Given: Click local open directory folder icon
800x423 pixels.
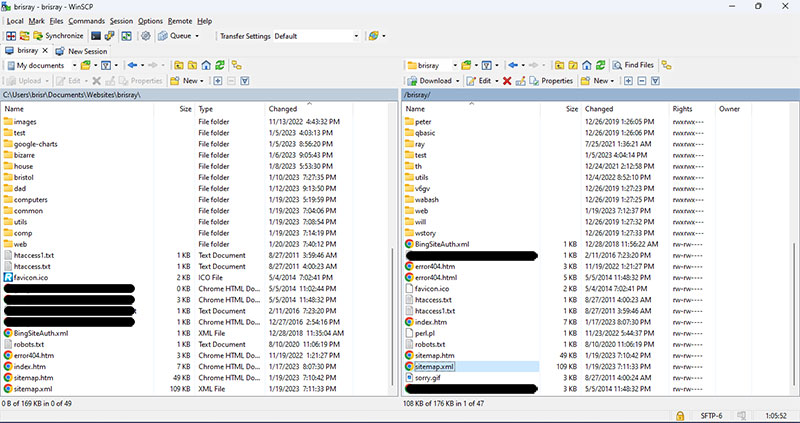Looking at the screenshot, I should coord(85,65).
